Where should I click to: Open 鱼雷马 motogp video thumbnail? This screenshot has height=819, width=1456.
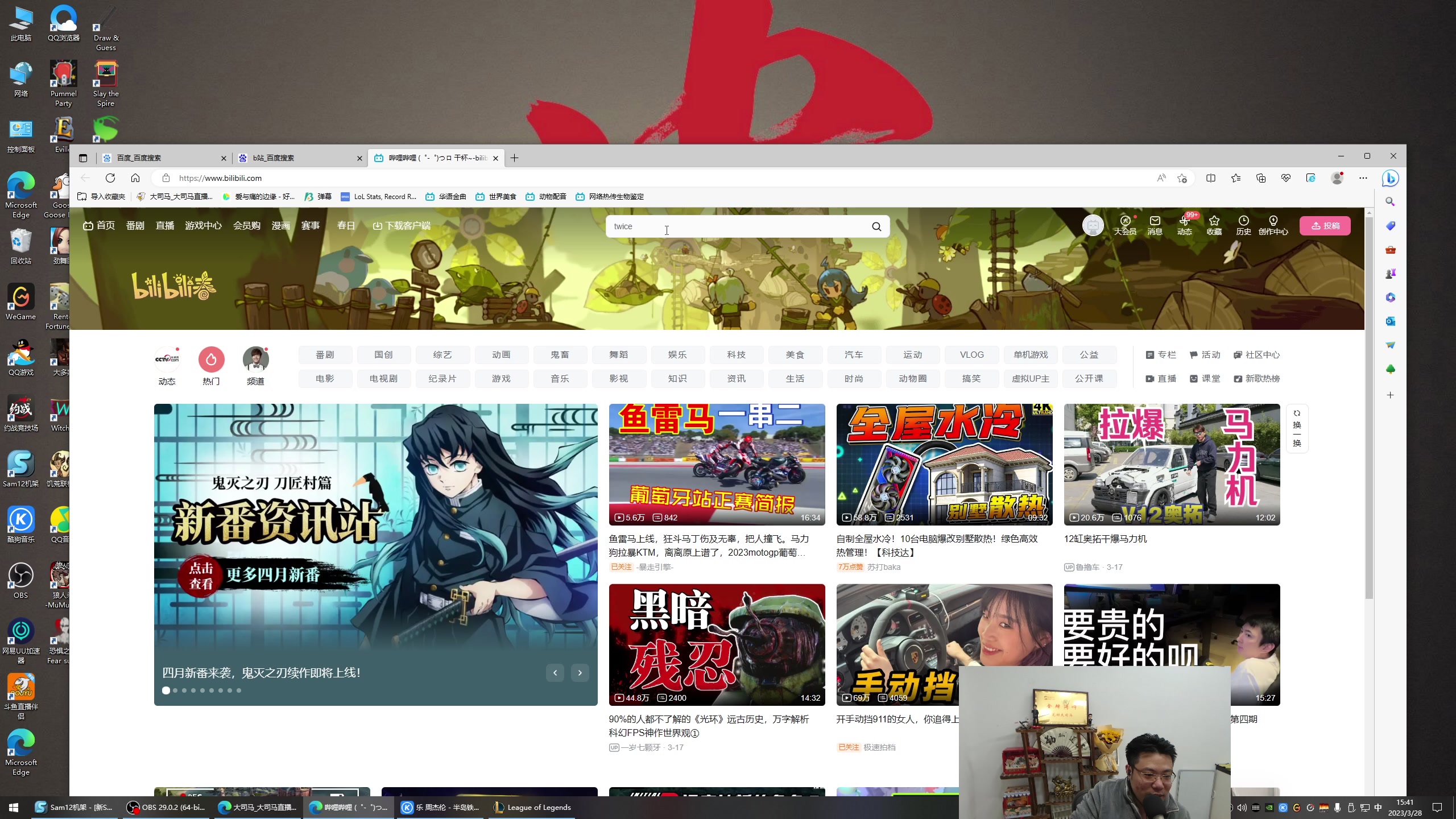(717, 464)
